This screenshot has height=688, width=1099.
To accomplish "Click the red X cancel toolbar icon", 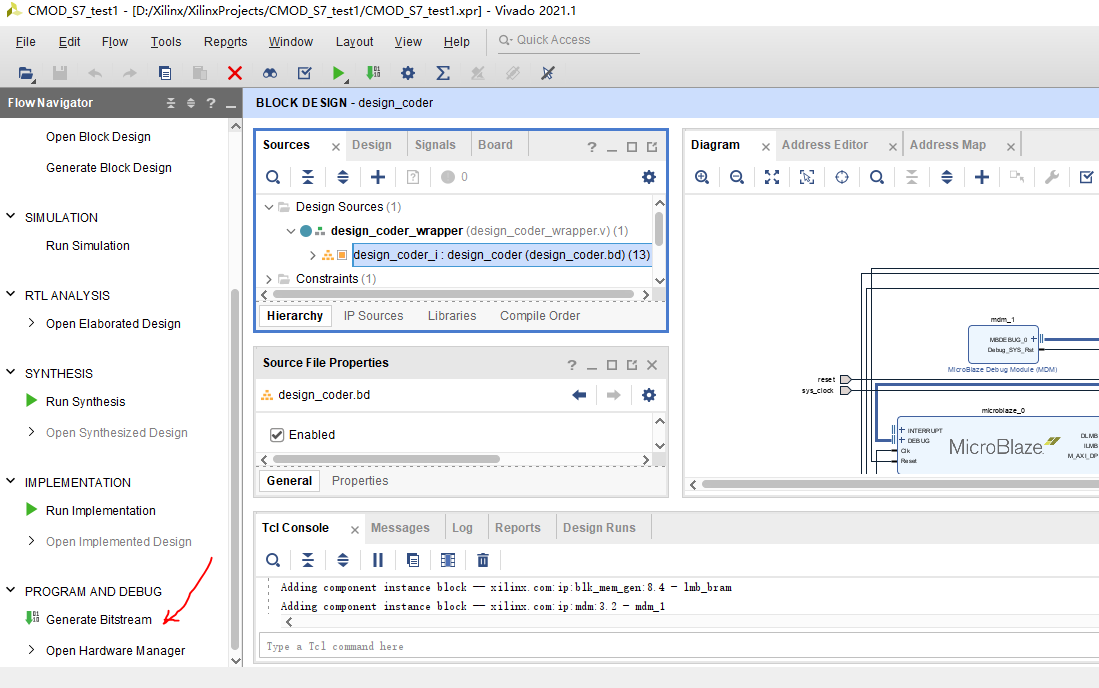I will click(x=235, y=73).
